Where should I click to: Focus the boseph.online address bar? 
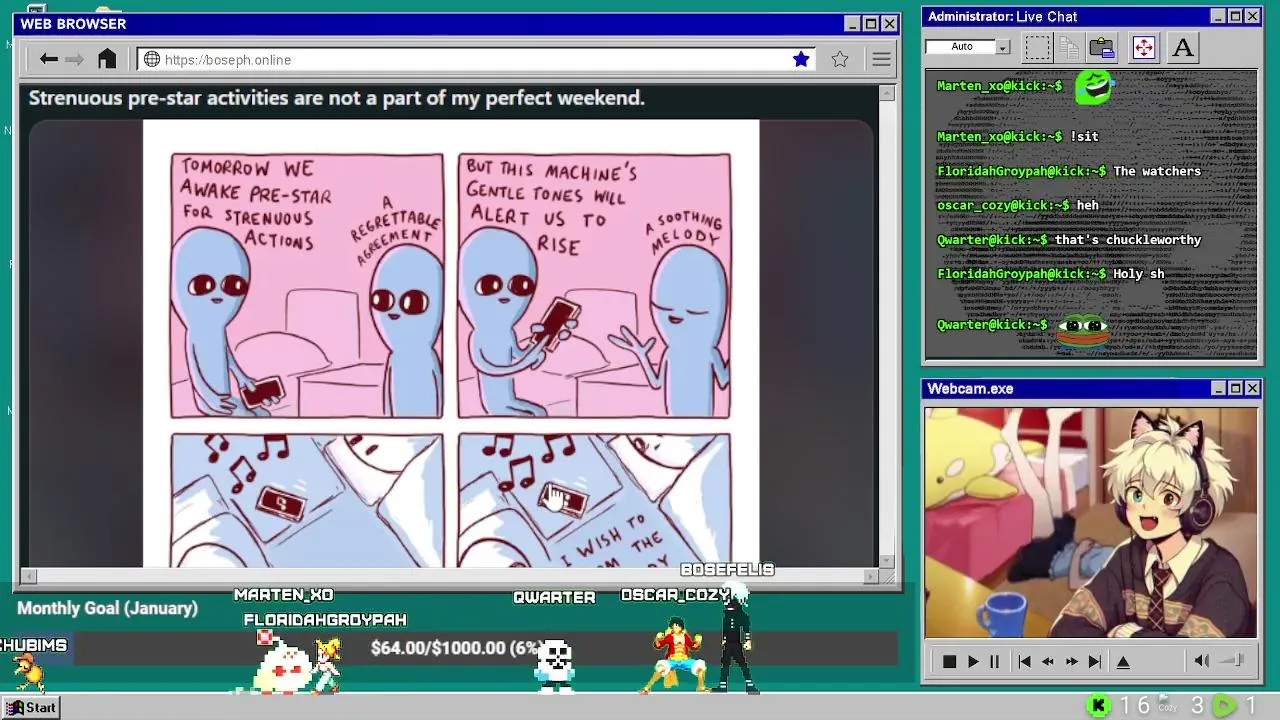(477, 60)
